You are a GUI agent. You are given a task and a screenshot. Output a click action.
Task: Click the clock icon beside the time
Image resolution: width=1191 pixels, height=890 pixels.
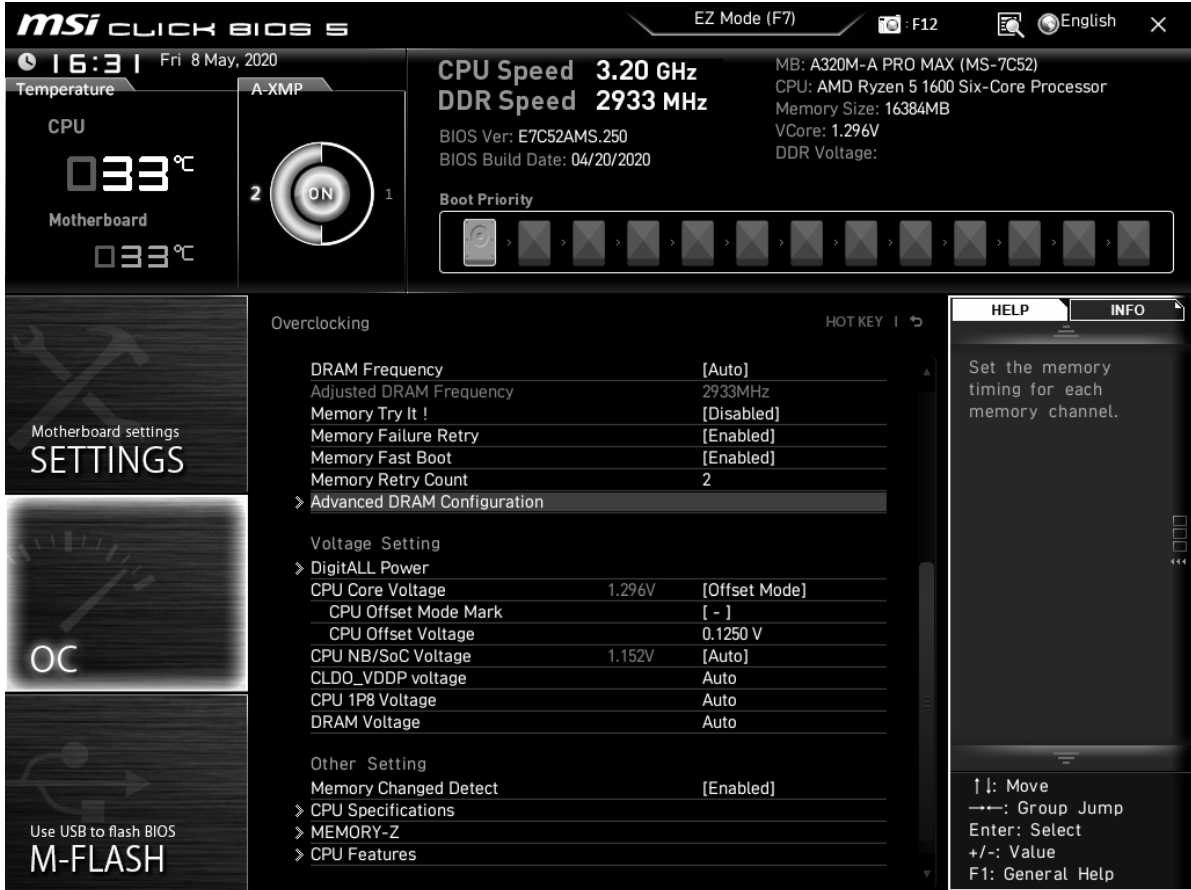point(27,62)
